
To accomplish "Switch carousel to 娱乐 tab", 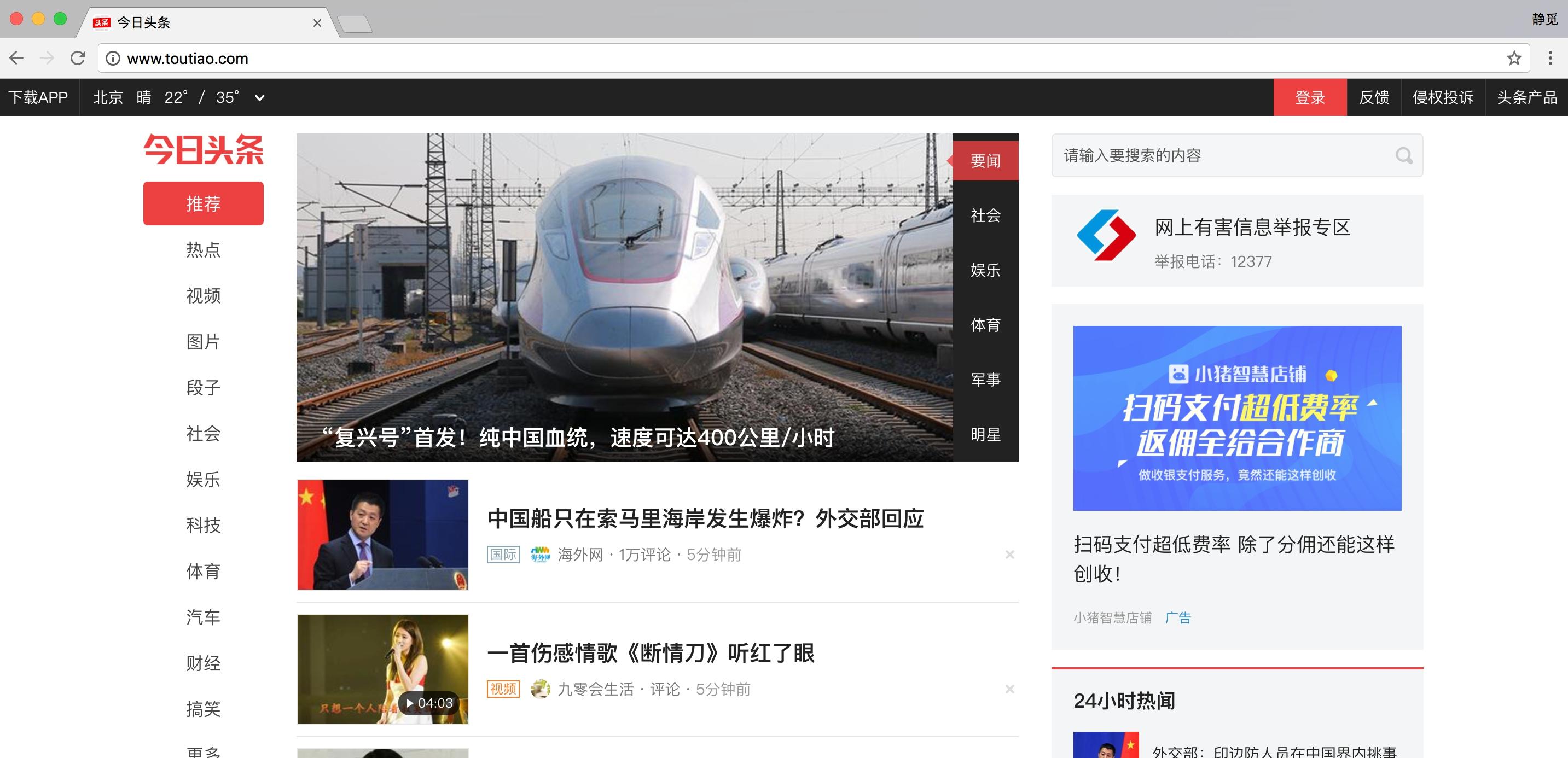I will 985,270.
